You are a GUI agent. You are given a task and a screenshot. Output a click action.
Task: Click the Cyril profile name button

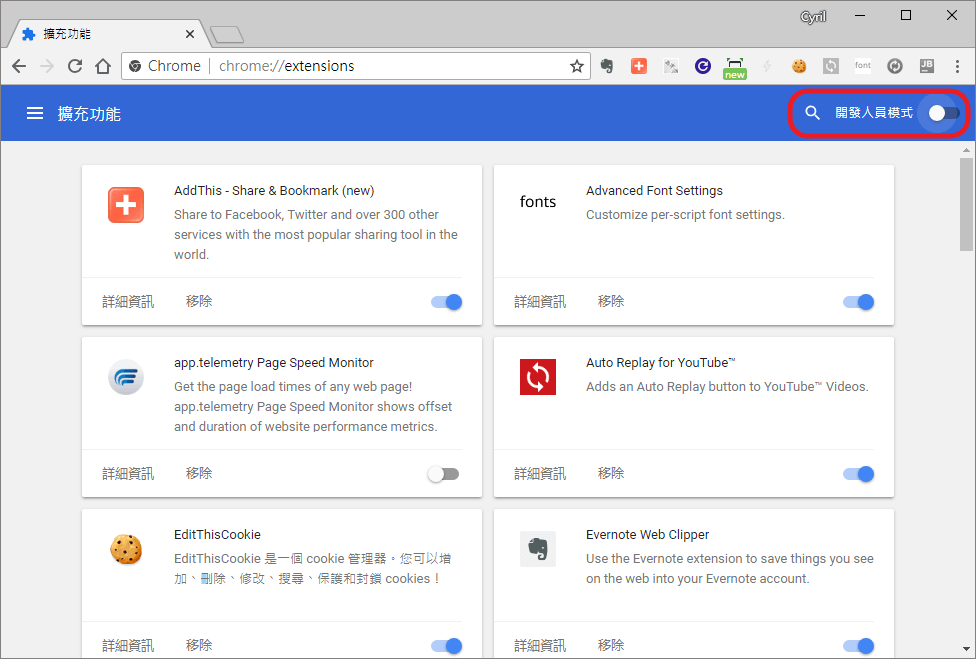[813, 17]
